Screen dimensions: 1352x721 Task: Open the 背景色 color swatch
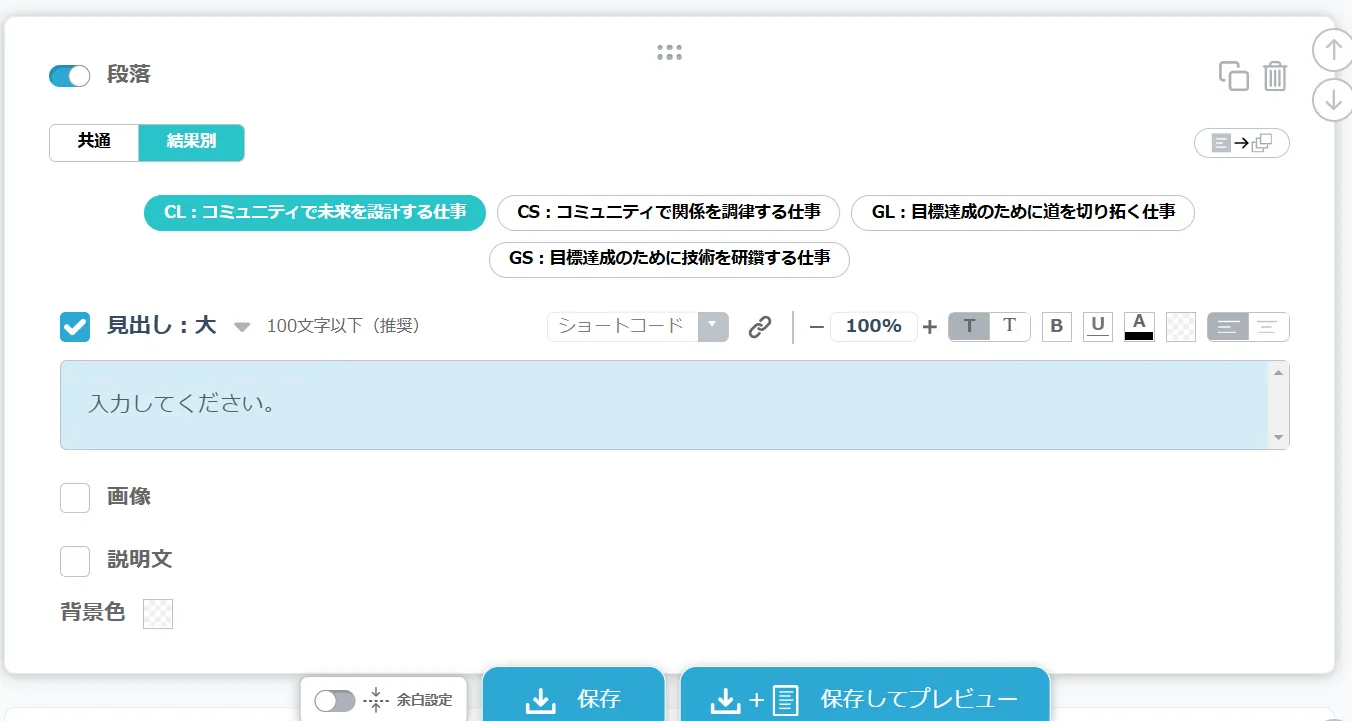158,614
